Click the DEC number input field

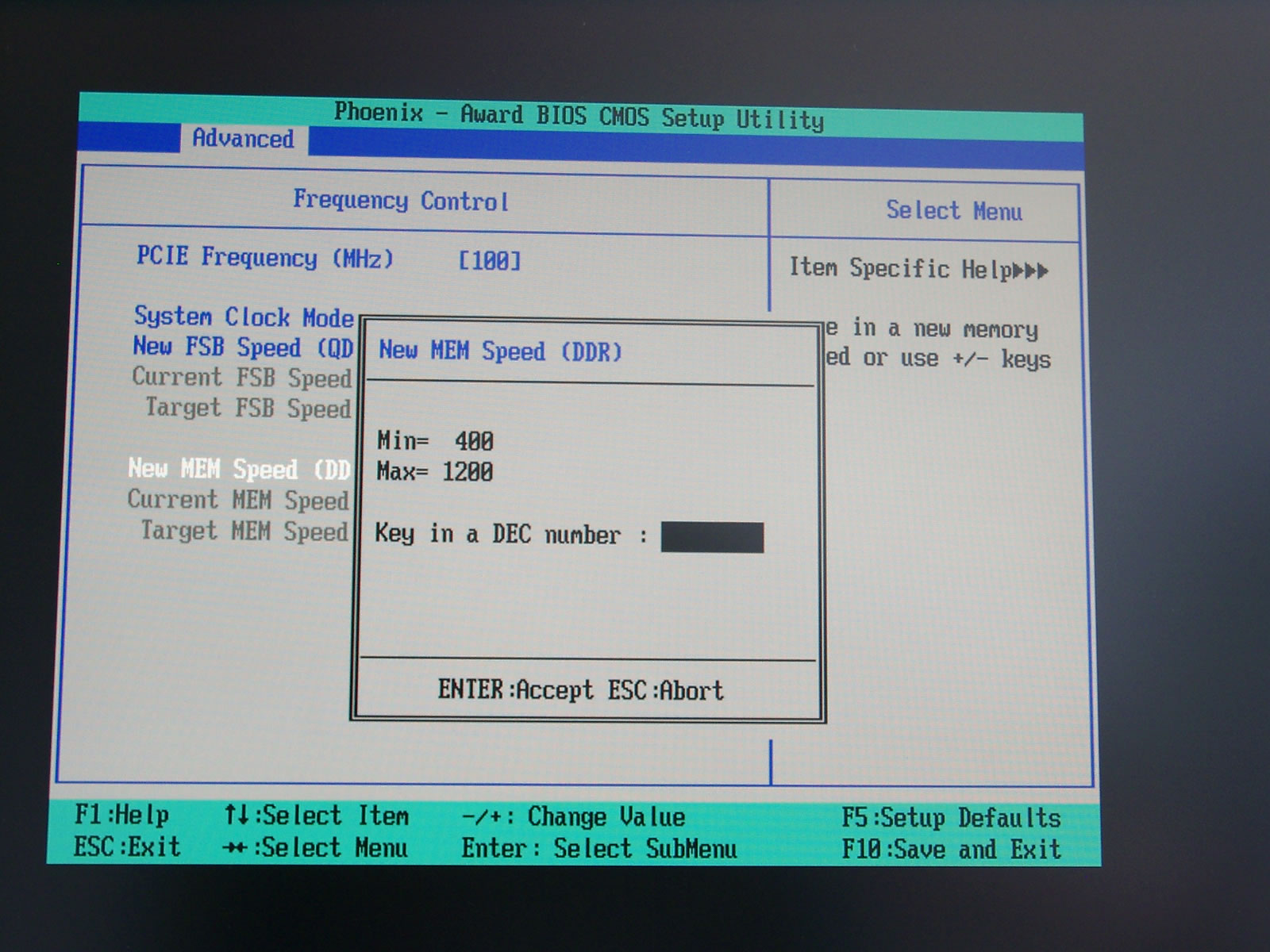pyautogui.click(x=712, y=537)
